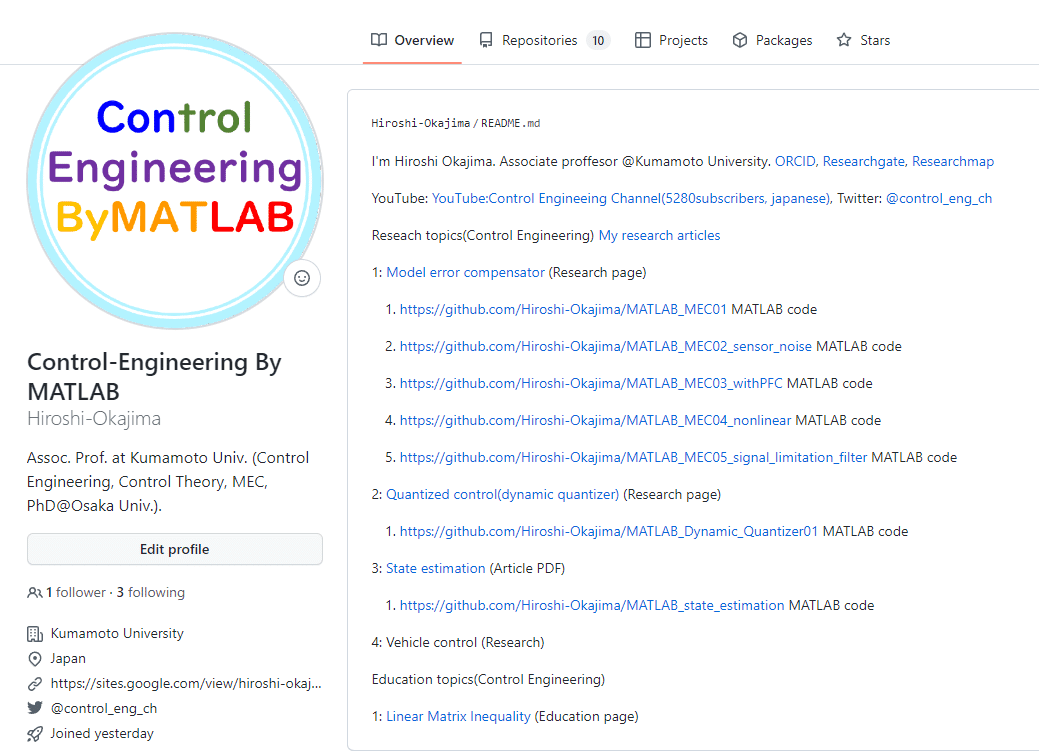
Task: Click the location pin icon
Action: click(35, 659)
